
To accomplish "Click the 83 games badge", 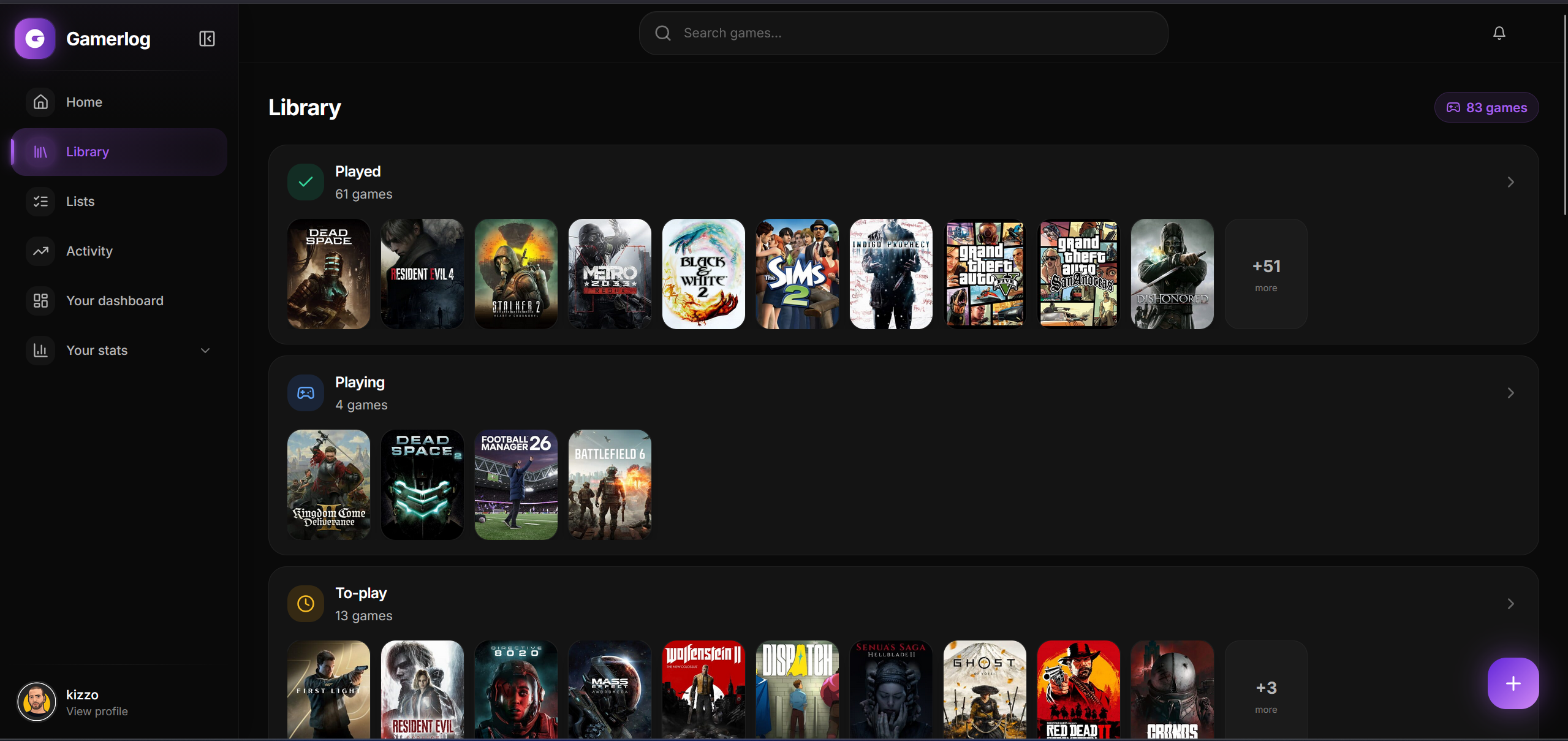I will click(x=1486, y=107).
